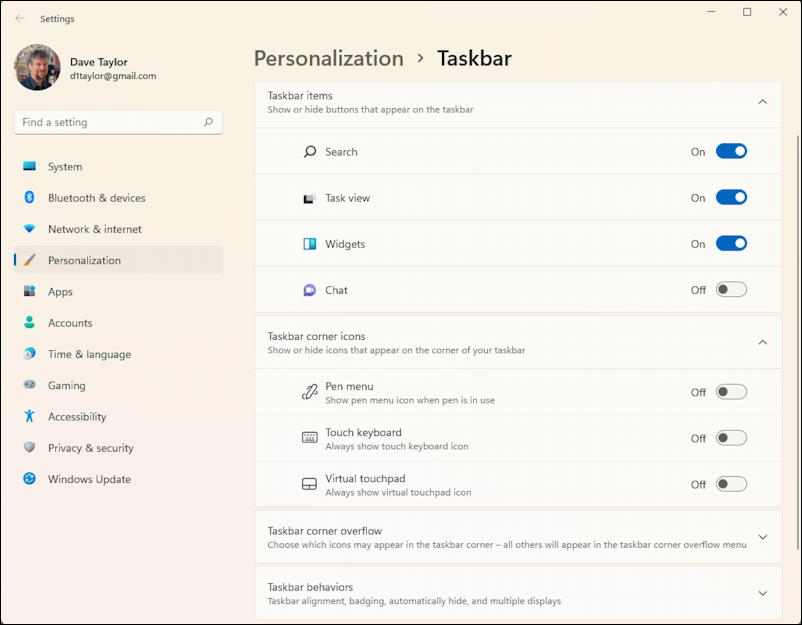802x625 pixels.
Task: Click the Gaming controller icon
Action: (x=30, y=385)
